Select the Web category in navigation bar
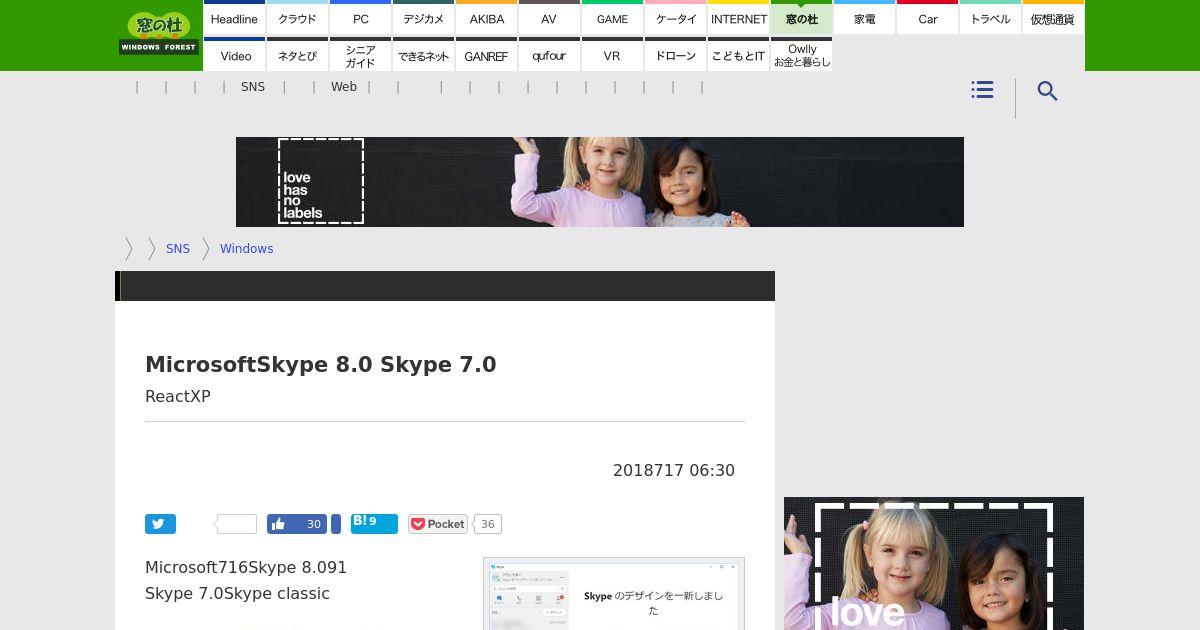 344,87
